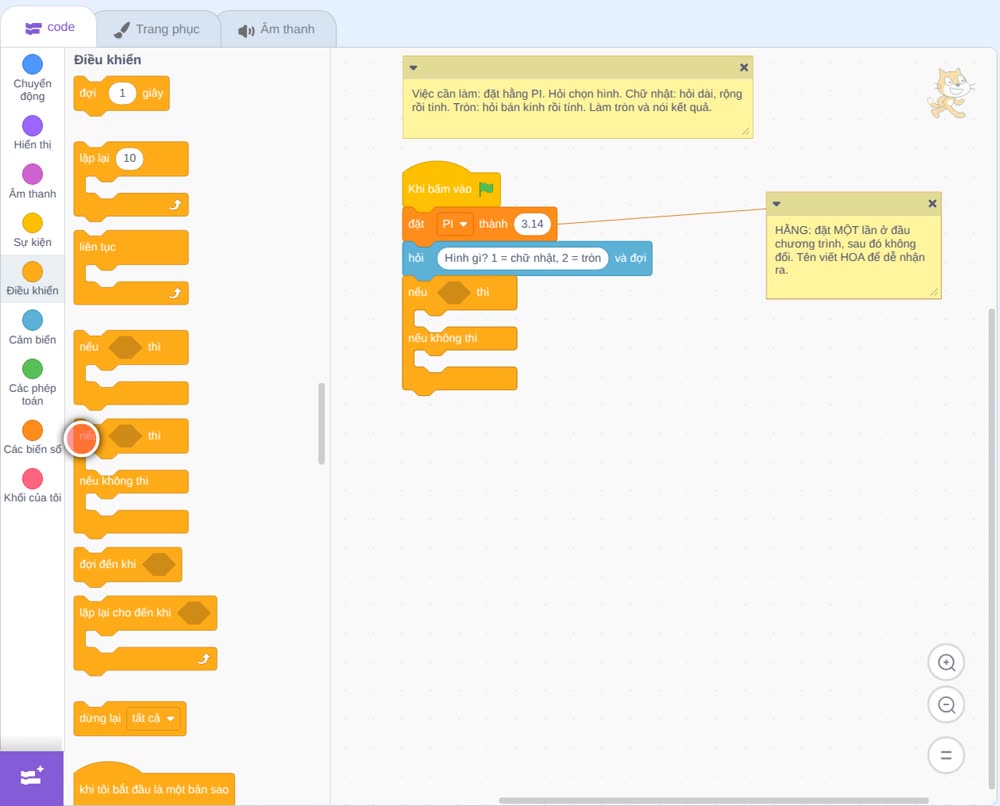Switch to the Trang phục tab
The width and height of the screenshot is (1000, 806).
click(x=158, y=29)
